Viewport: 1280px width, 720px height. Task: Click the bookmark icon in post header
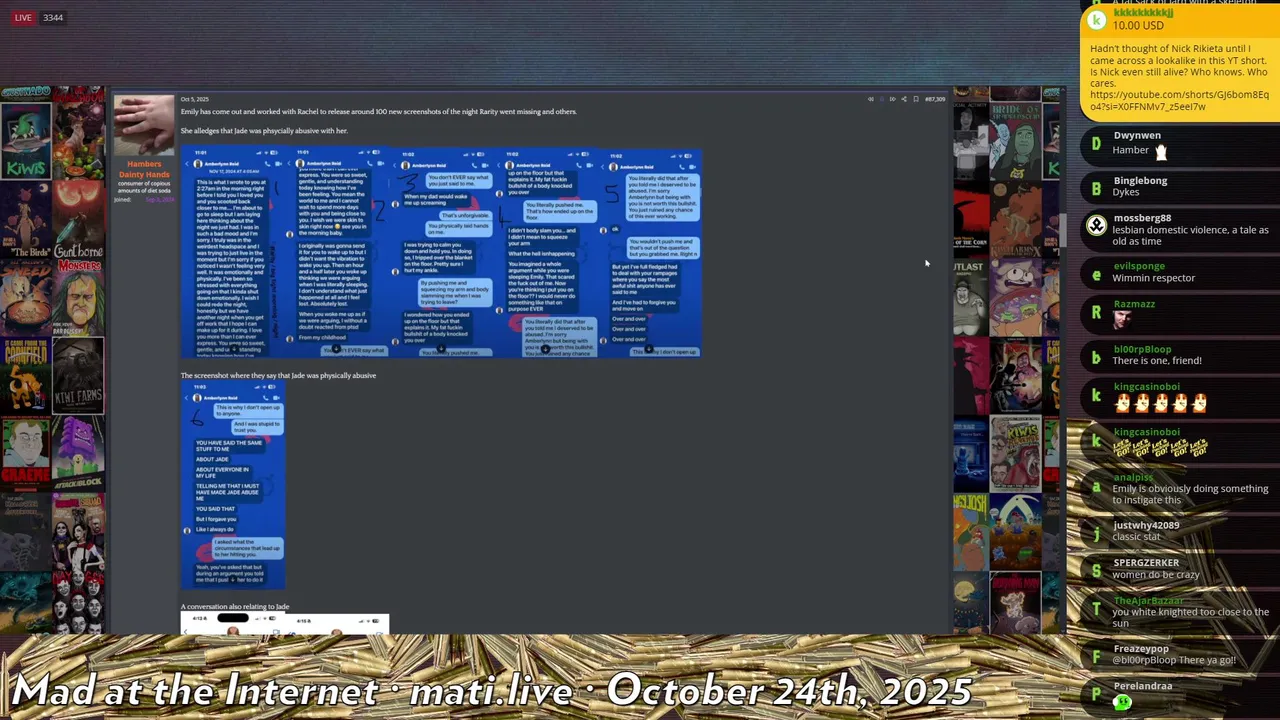(916, 99)
